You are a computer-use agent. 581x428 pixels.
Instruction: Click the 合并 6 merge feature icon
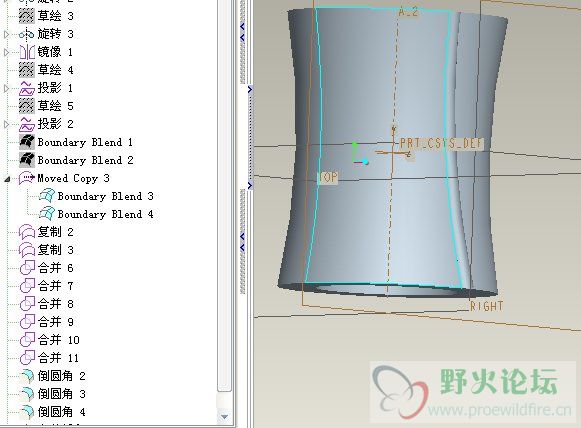coord(27,268)
